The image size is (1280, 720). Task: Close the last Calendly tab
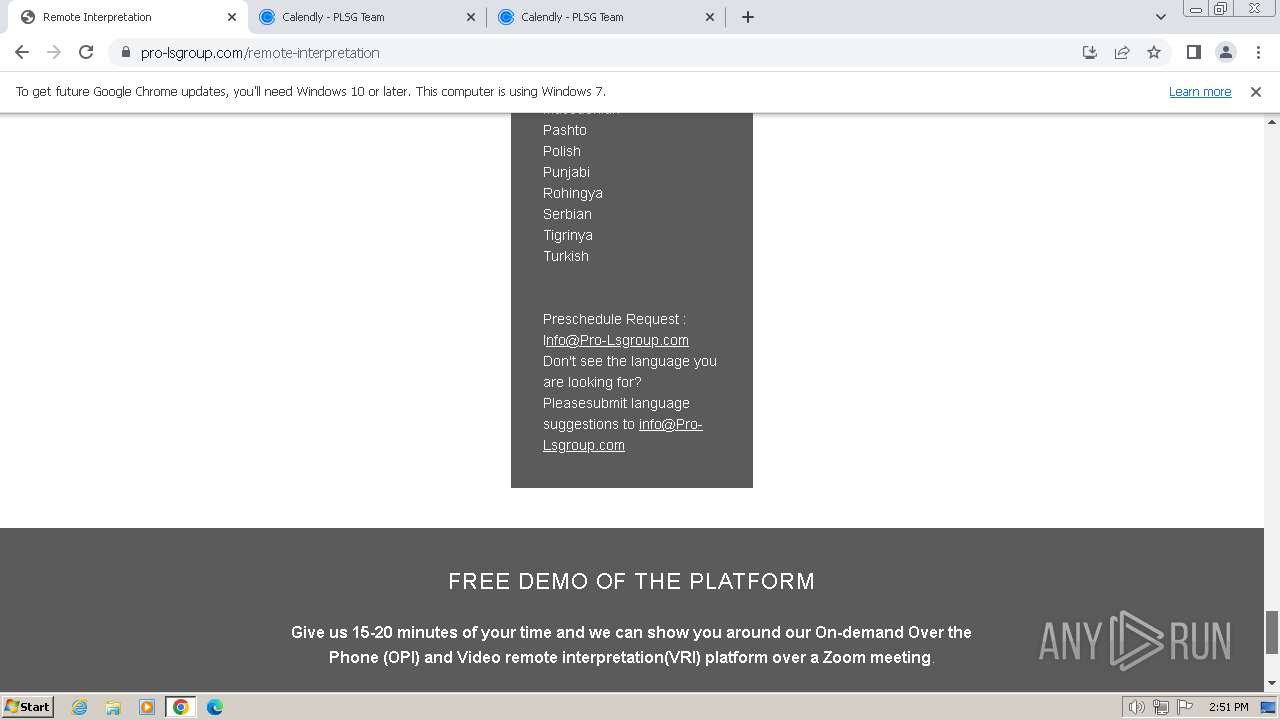(710, 17)
